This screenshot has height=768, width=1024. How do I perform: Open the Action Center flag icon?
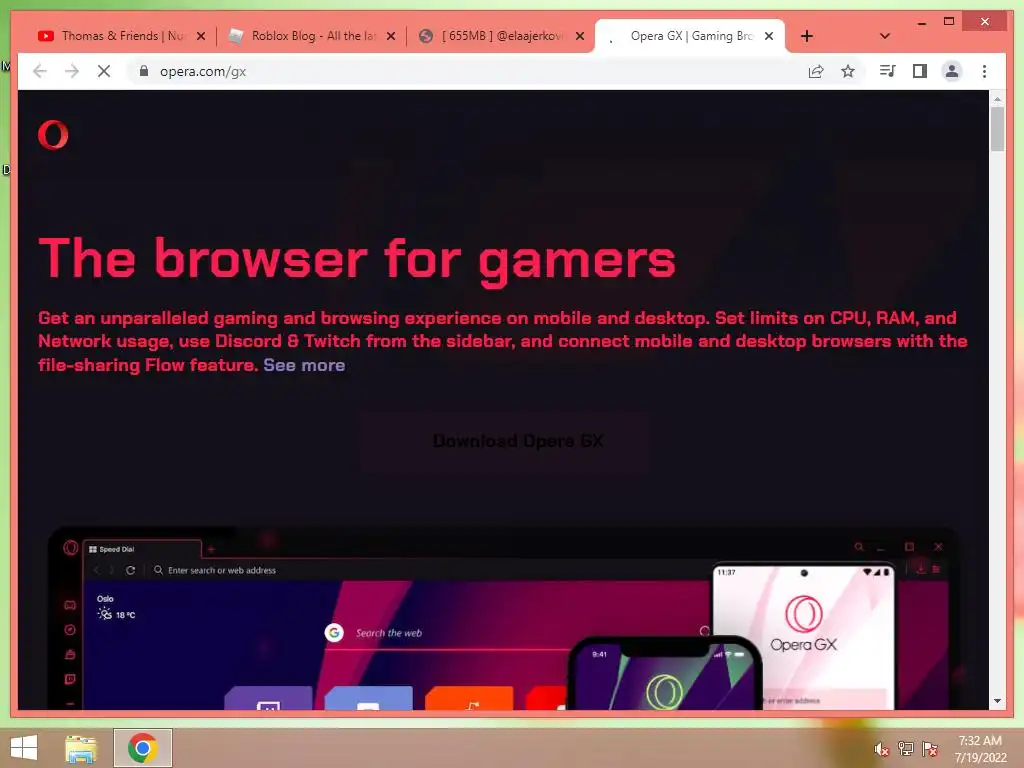(930, 749)
